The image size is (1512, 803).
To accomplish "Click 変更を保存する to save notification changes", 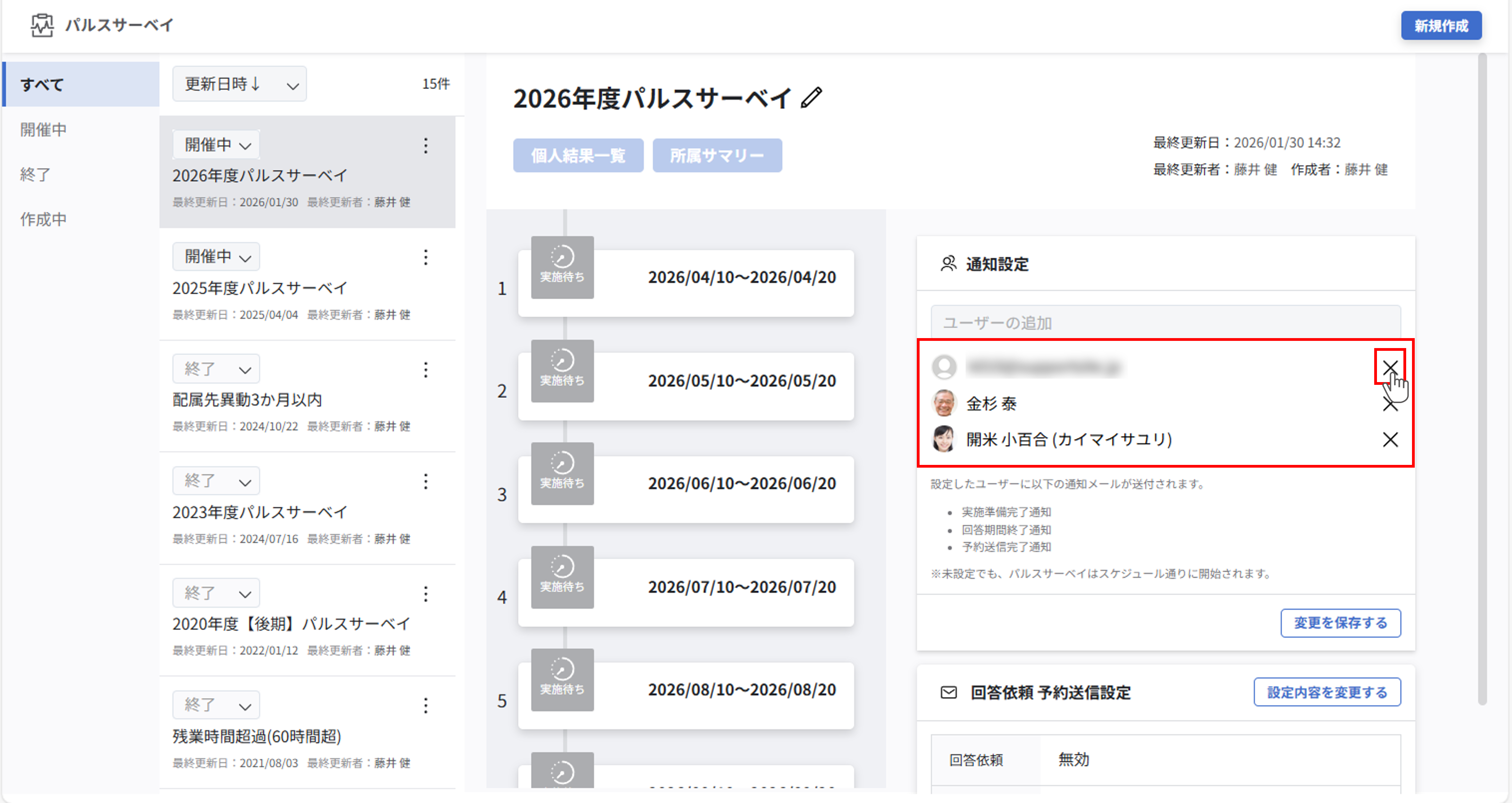I will pos(1341,623).
